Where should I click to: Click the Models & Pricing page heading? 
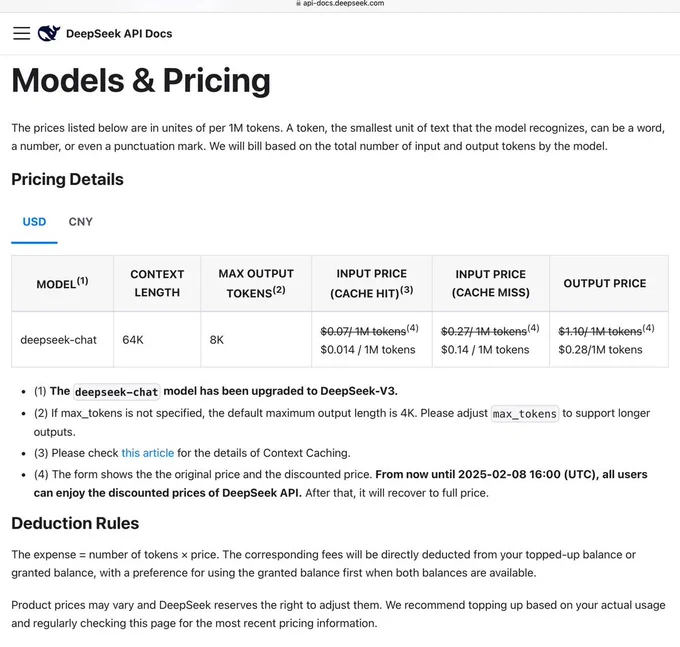pos(141,80)
